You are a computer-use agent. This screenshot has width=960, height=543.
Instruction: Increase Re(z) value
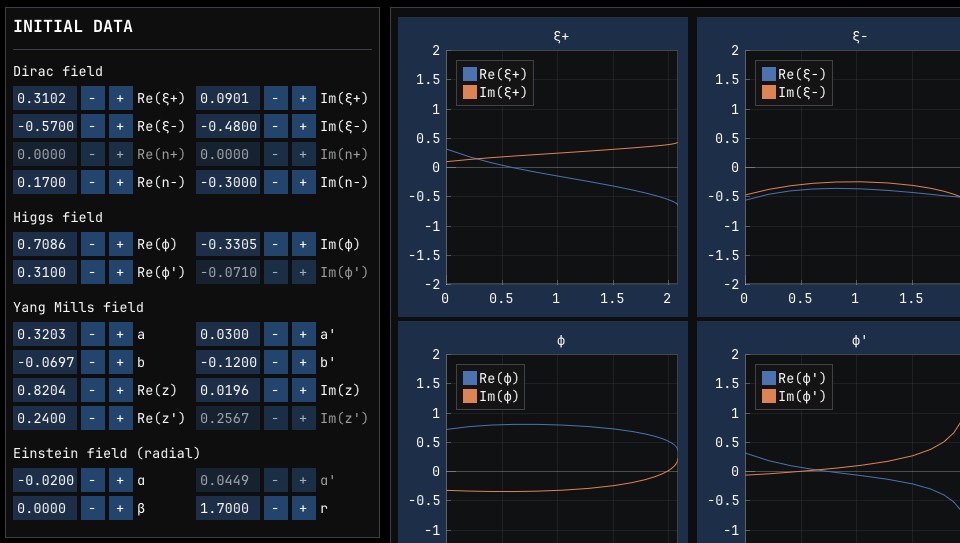click(x=121, y=390)
